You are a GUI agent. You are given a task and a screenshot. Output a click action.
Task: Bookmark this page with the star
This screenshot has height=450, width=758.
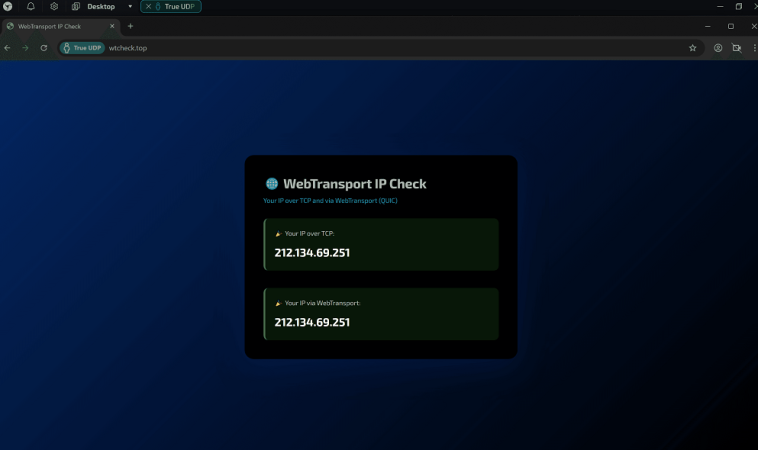click(x=692, y=47)
